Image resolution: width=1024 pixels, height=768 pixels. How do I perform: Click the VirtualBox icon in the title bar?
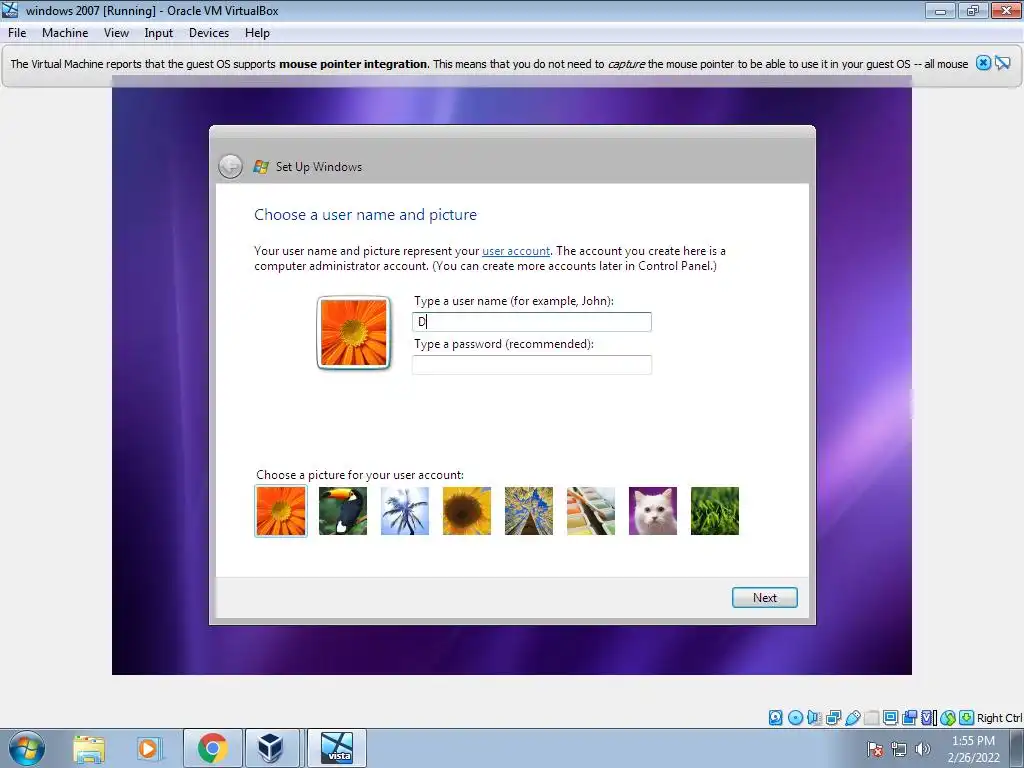pos(10,10)
